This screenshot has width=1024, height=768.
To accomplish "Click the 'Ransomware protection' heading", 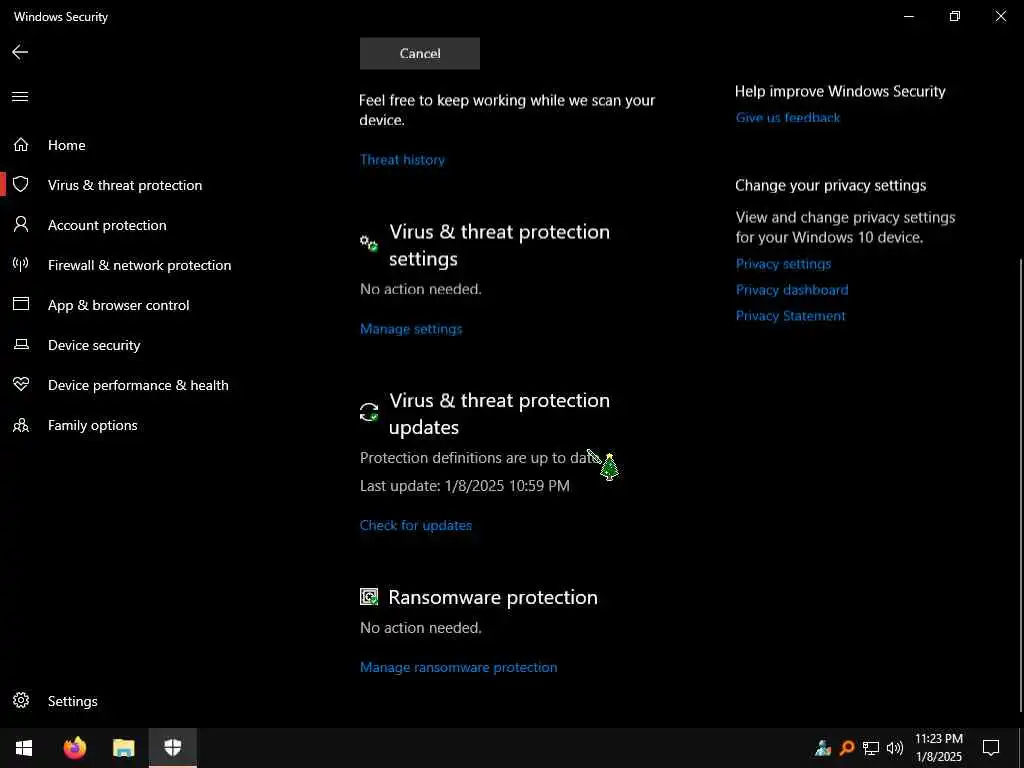I will pos(493,597).
